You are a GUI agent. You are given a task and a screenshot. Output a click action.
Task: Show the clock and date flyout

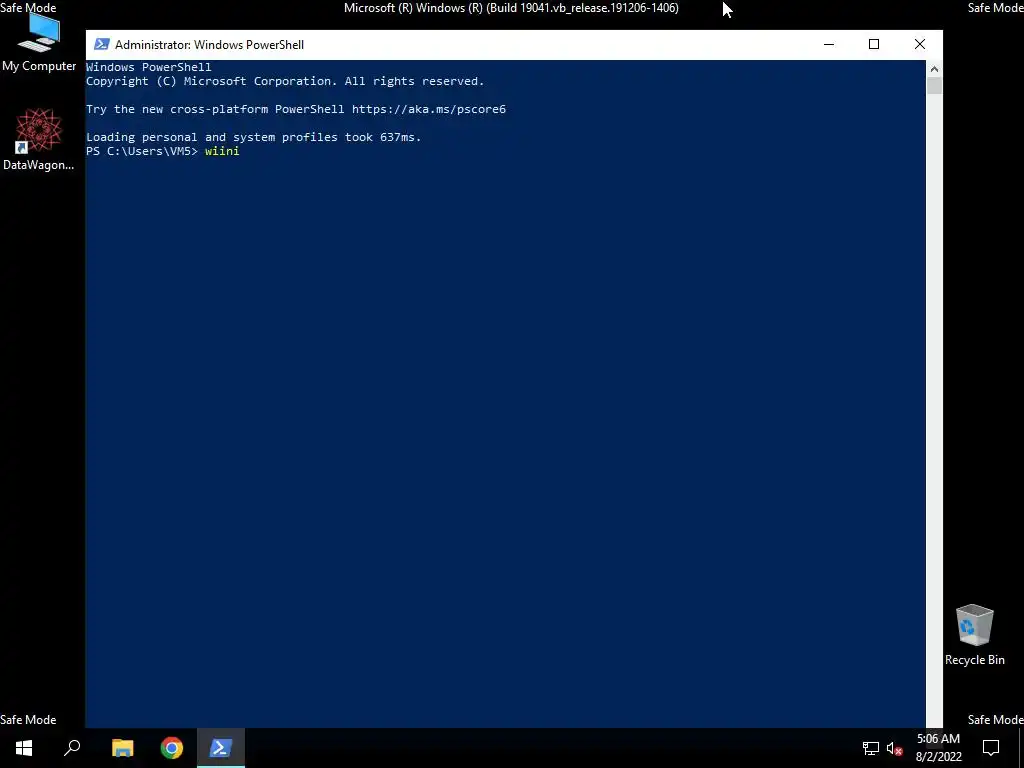pyautogui.click(x=938, y=748)
